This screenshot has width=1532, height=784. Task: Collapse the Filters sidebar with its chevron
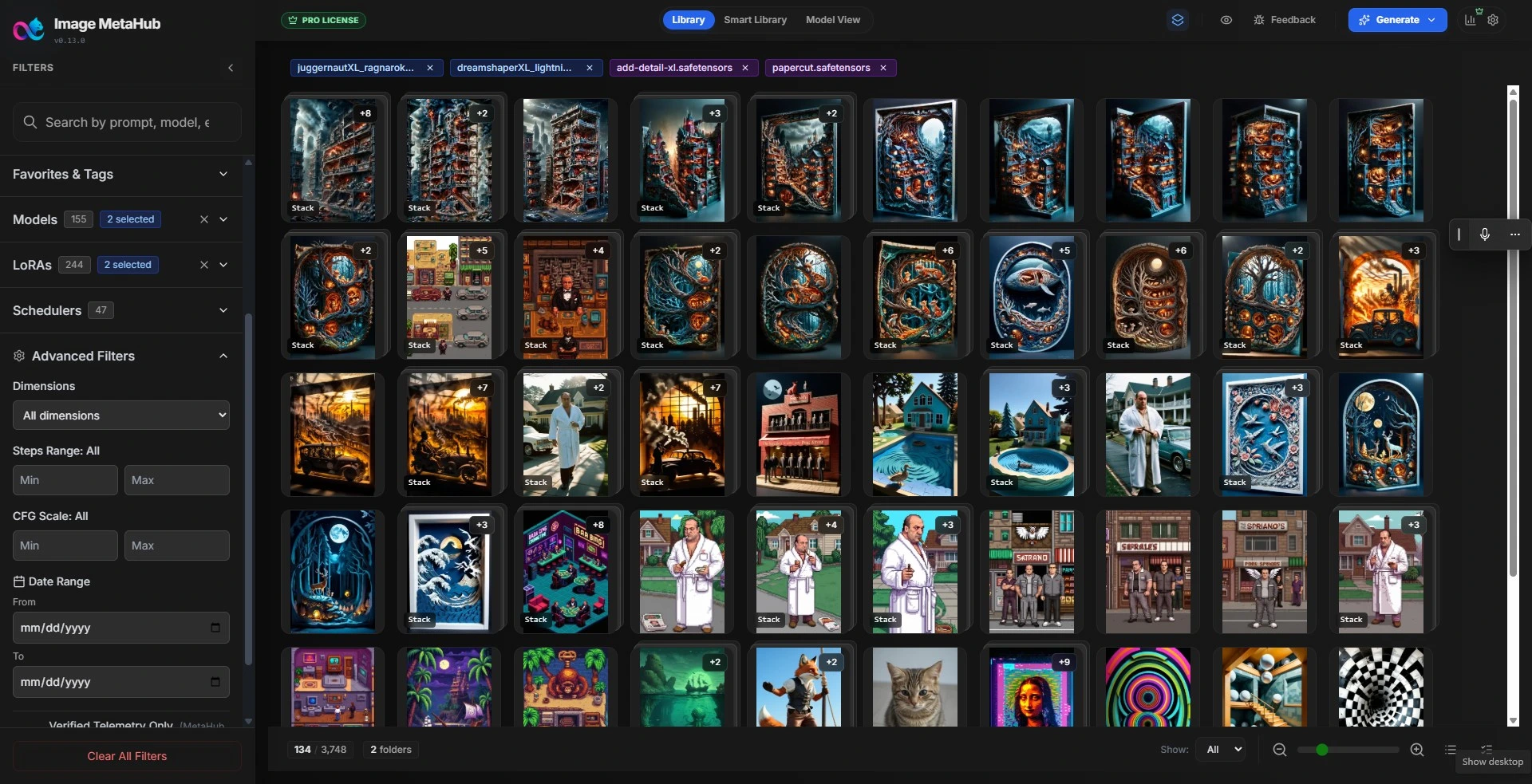pos(231,68)
